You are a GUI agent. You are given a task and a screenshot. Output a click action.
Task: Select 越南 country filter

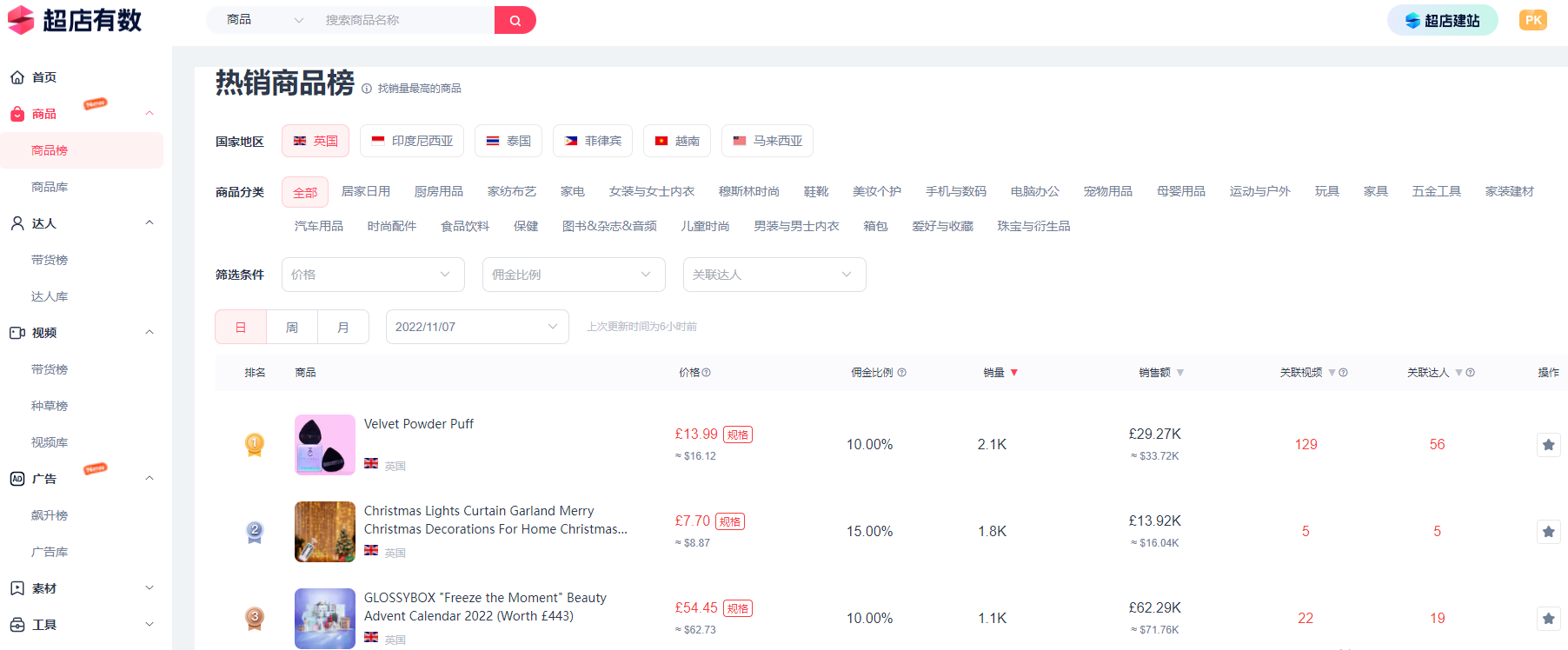point(677,141)
